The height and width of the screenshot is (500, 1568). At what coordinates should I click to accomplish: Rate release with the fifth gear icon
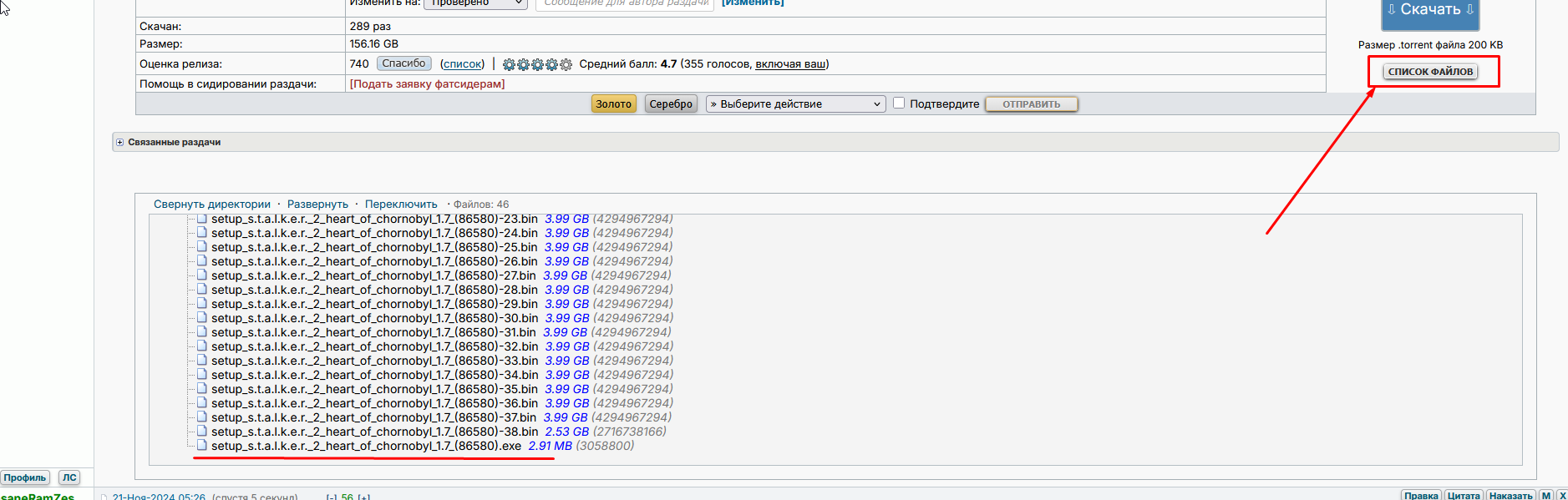pos(566,64)
